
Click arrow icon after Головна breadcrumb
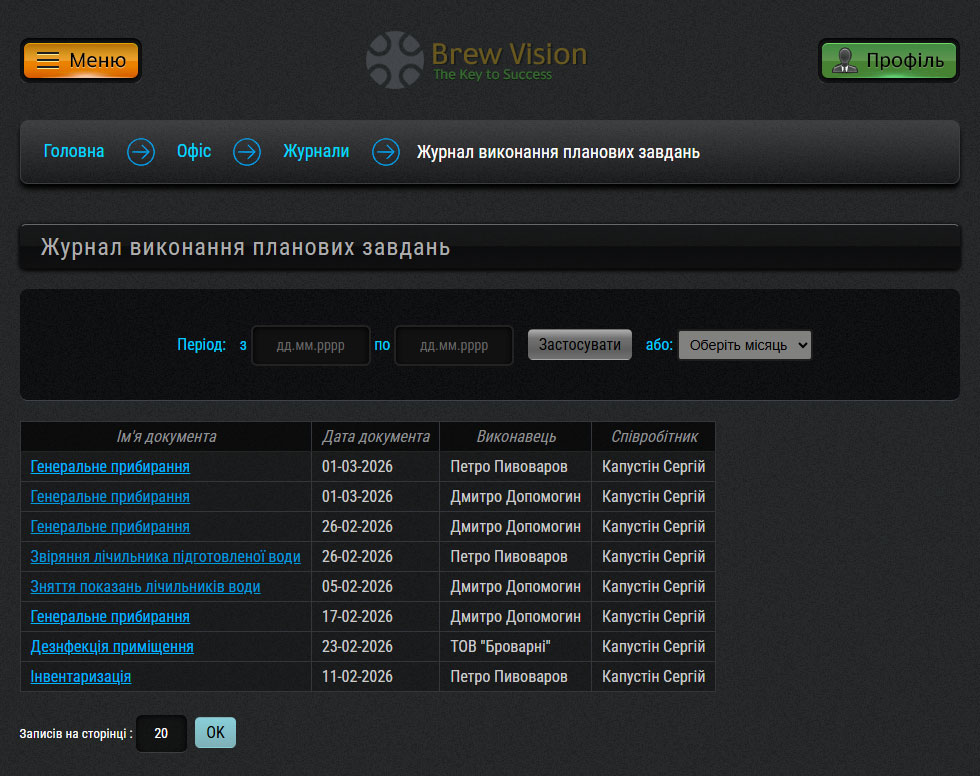point(141,152)
